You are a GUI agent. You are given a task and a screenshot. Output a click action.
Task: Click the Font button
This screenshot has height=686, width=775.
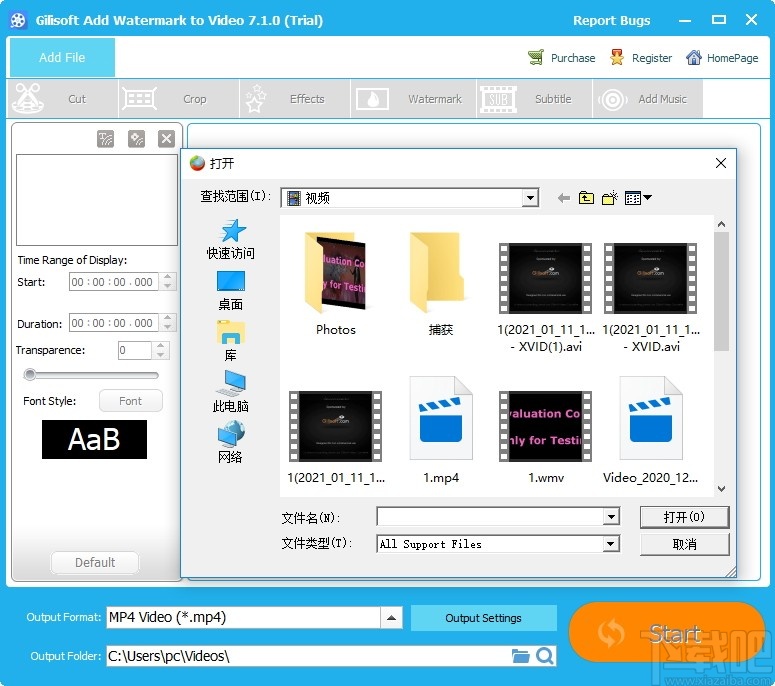(130, 401)
